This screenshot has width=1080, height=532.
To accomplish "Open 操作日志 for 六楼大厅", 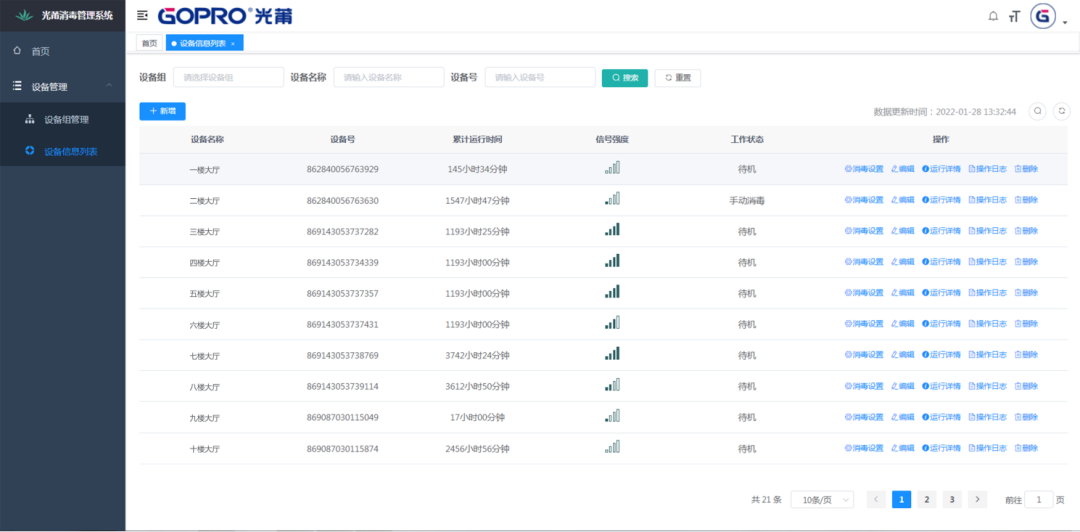I will pos(987,324).
